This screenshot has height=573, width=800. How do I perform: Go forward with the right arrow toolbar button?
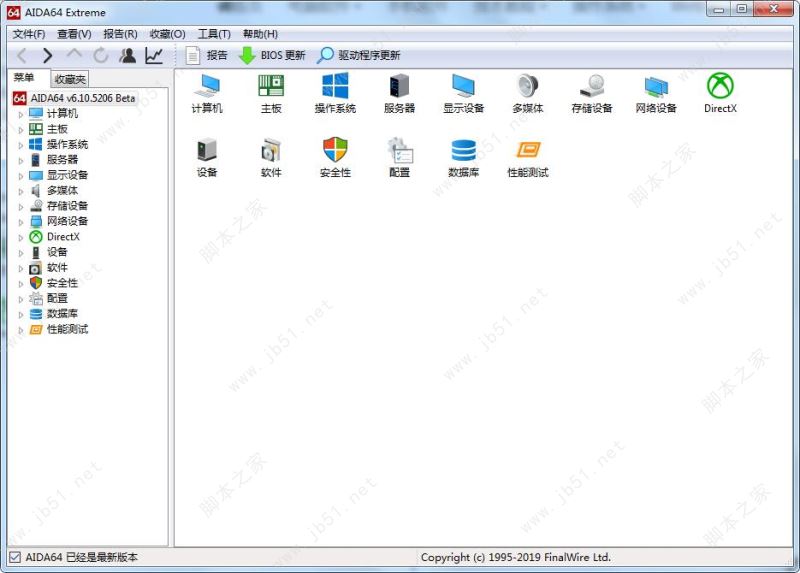pyautogui.click(x=47, y=55)
